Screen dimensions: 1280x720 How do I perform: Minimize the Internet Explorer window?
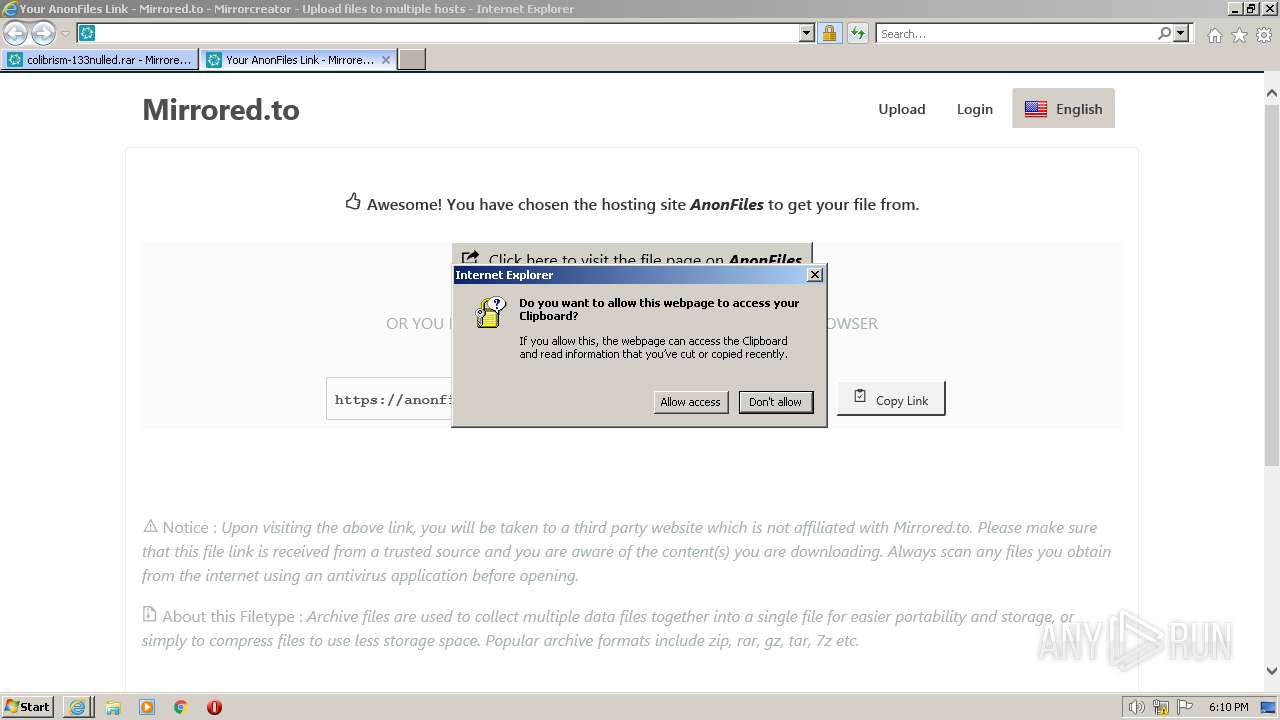tap(1236, 8)
